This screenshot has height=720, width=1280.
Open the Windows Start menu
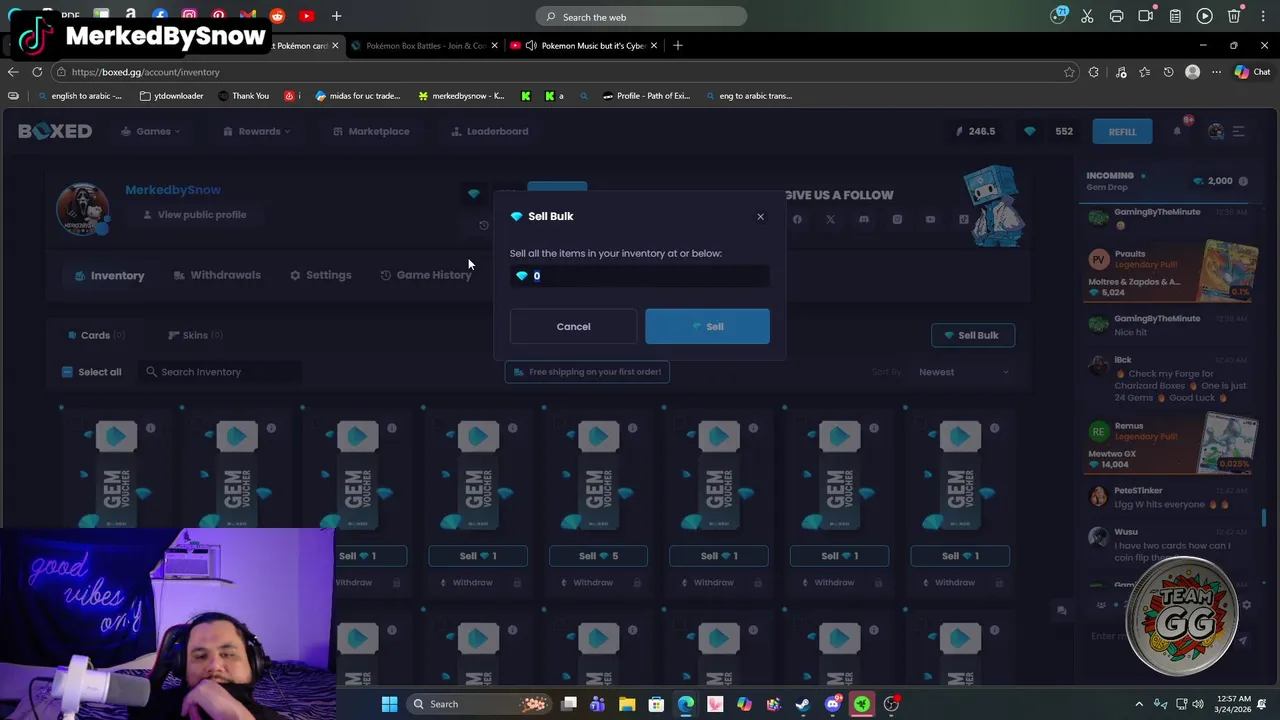coord(389,704)
